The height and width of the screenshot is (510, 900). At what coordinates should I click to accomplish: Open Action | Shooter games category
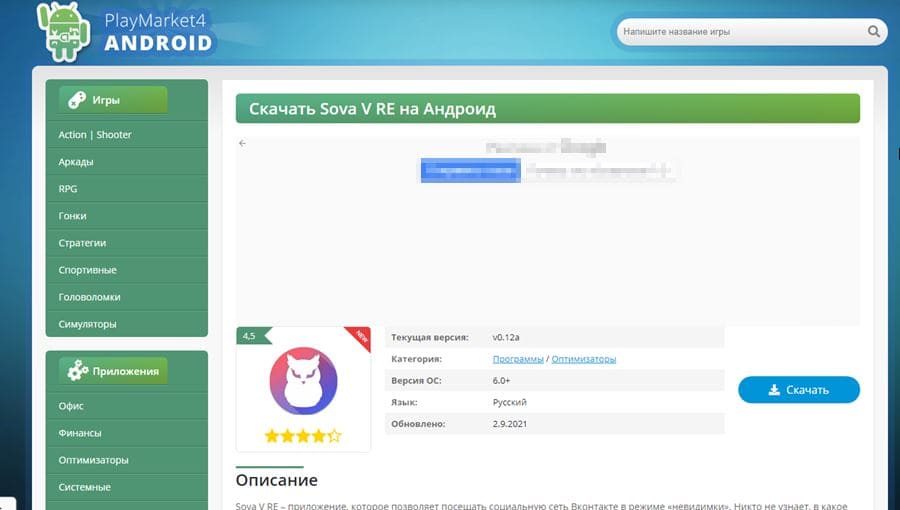point(127,134)
